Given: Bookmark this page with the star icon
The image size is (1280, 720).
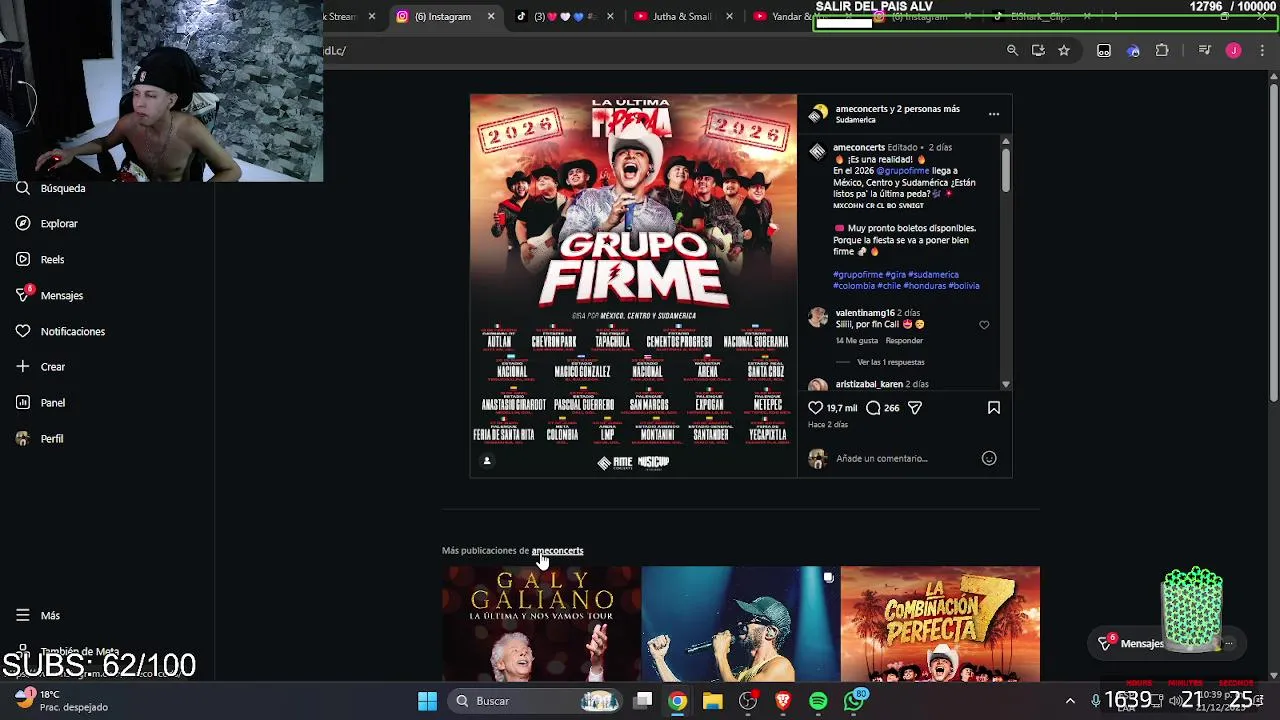Looking at the screenshot, I should (x=1064, y=50).
